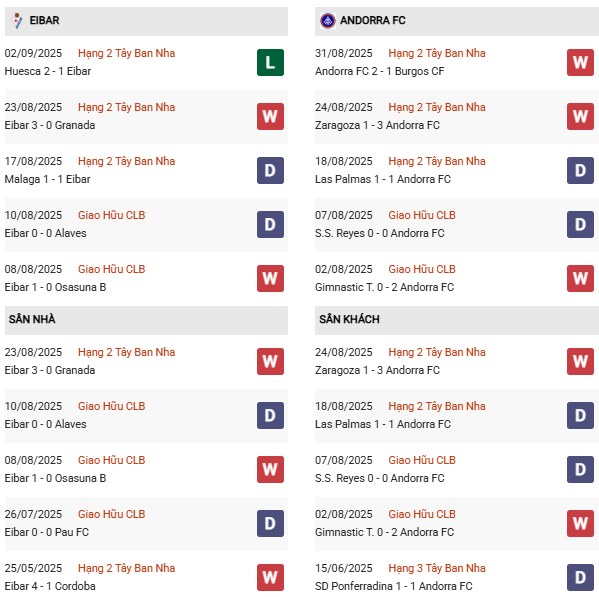Click the D badge for Eibar 0-0 Pau FC
Screen dimensions: 599x597
(x=270, y=523)
